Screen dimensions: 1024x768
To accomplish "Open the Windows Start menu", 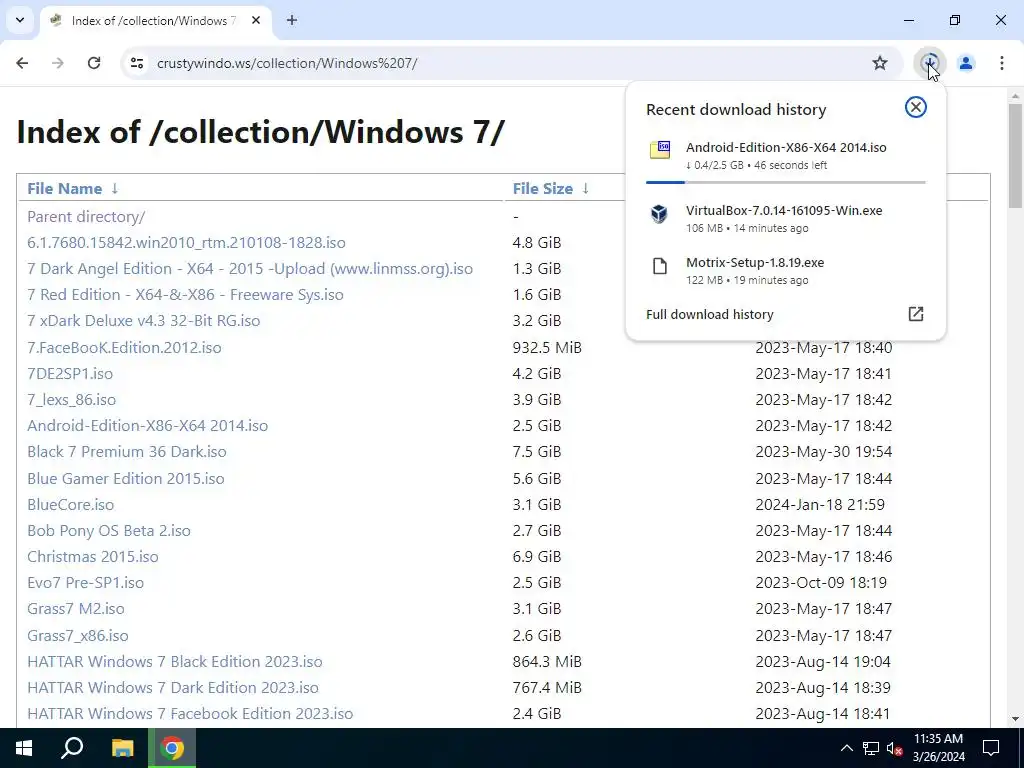I will 24,748.
